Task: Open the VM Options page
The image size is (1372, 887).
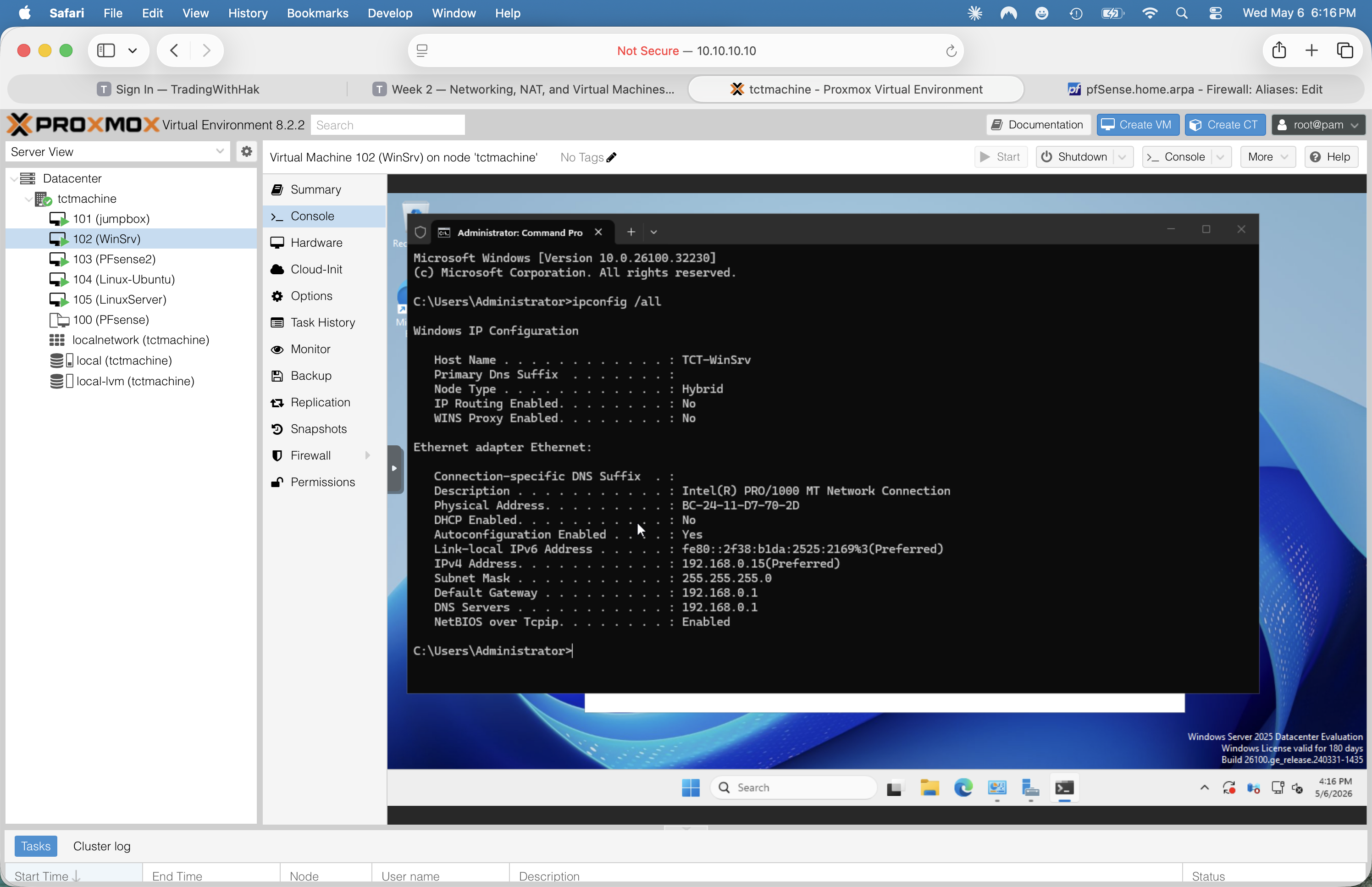Action: pos(324,295)
